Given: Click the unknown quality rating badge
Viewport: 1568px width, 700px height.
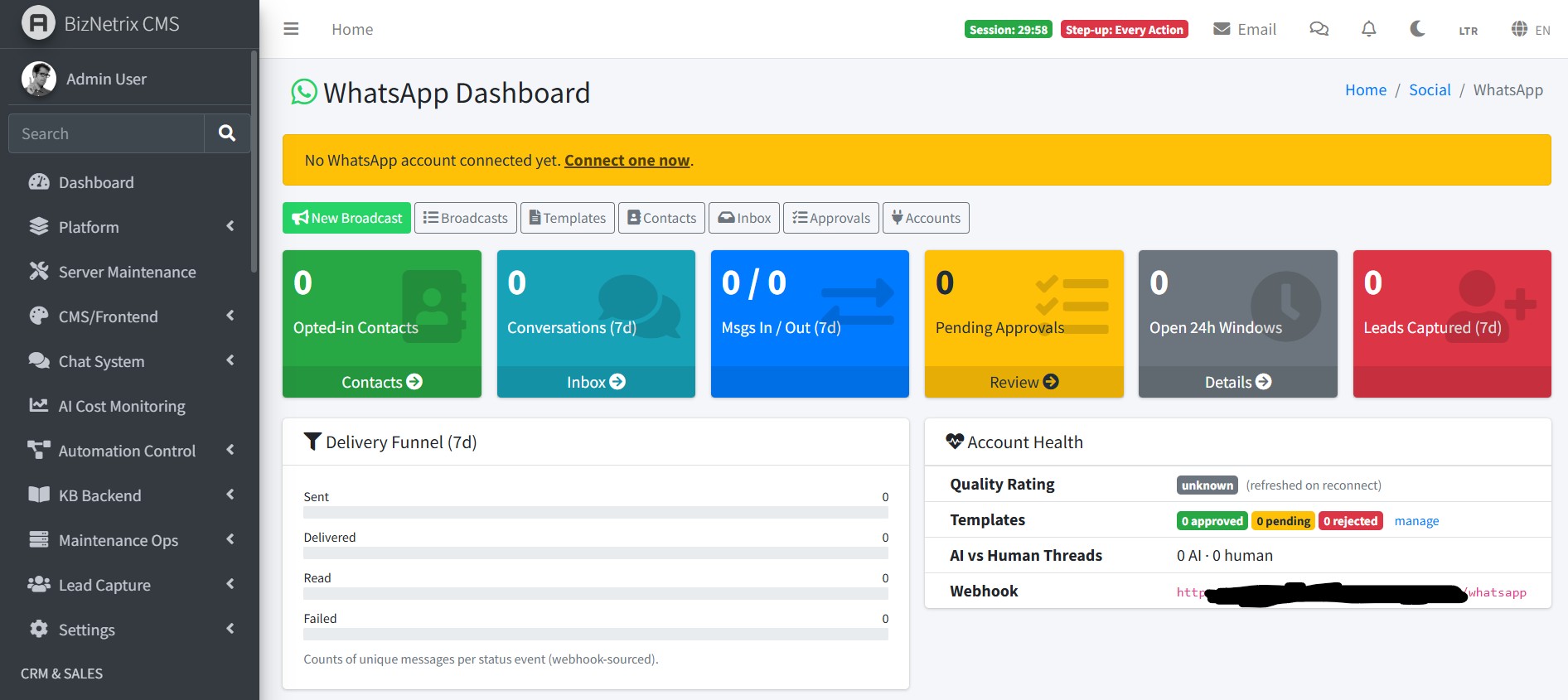Looking at the screenshot, I should click(x=1207, y=485).
